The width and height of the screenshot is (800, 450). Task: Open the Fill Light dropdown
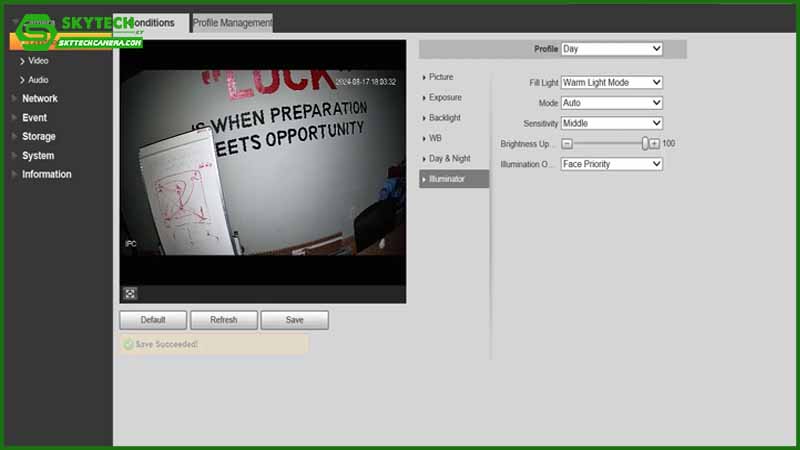pos(611,83)
